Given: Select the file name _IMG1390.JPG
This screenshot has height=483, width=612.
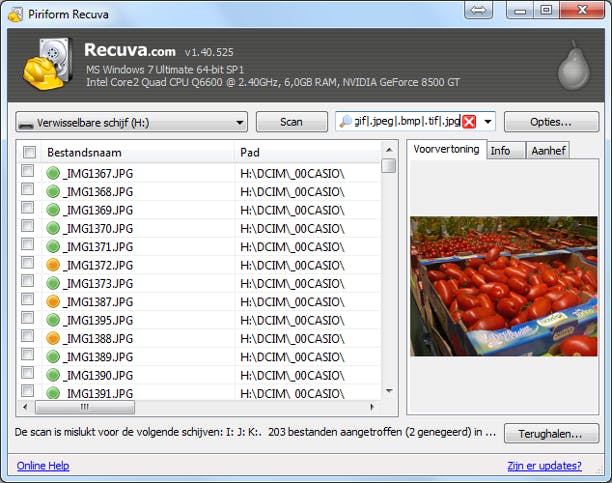Looking at the screenshot, I should pos(98,375).
